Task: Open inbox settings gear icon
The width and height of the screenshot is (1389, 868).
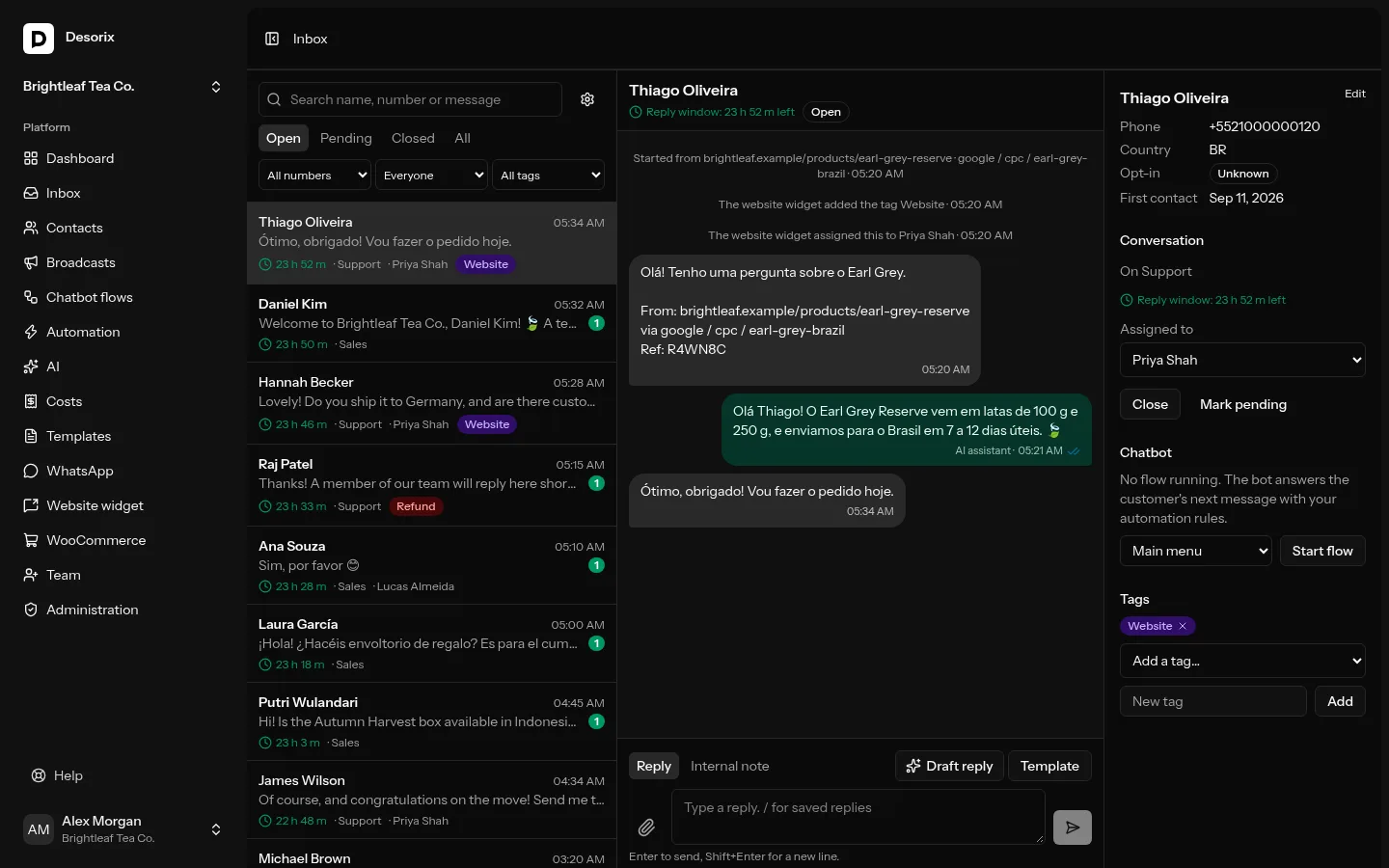Action: [x=587, y=99]
